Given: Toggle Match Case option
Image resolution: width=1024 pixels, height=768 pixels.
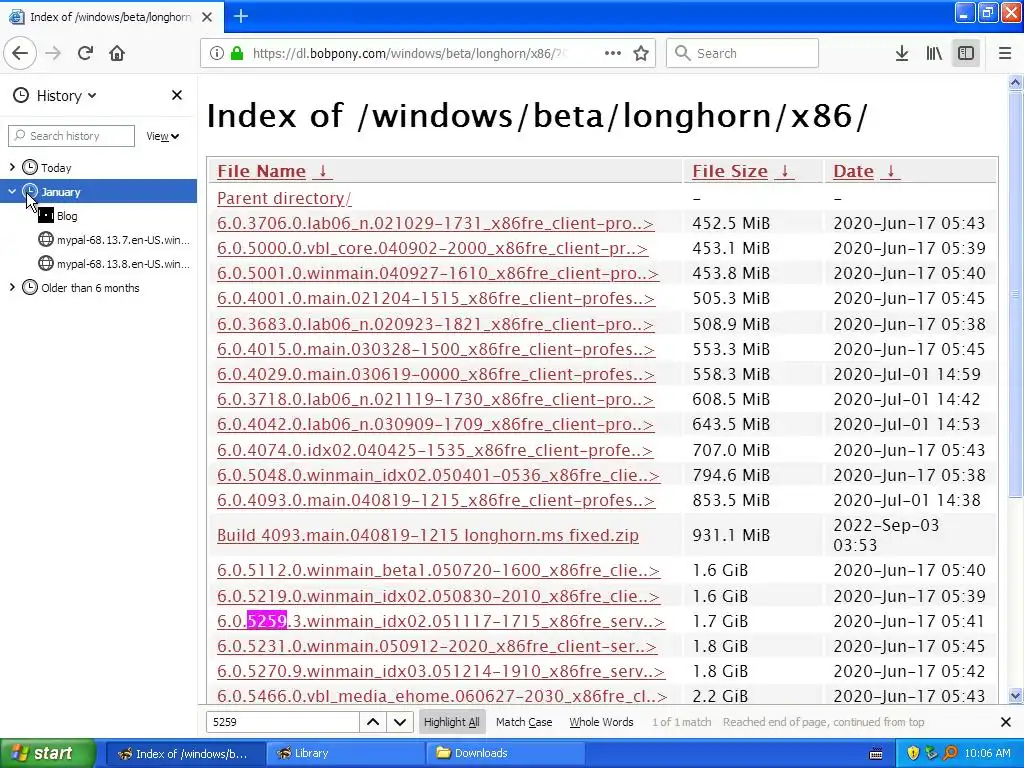Looking at the screenshot, I should pos(524,722).
